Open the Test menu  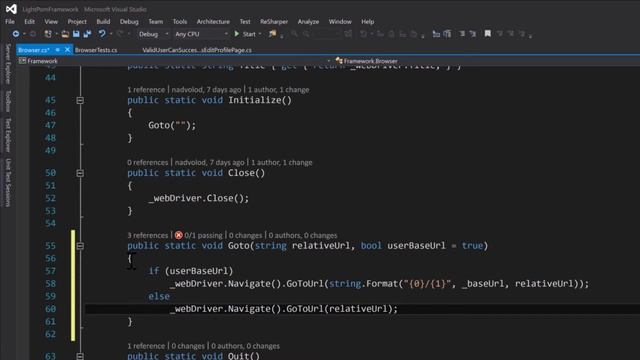(245, 22)
